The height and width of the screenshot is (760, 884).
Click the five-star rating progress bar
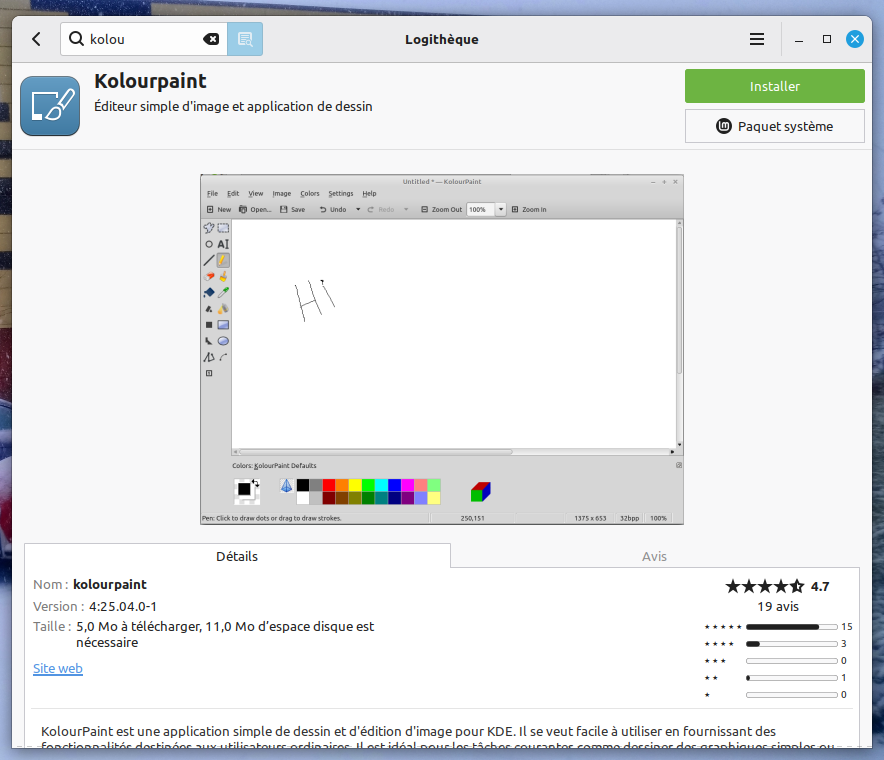[791, 627]
